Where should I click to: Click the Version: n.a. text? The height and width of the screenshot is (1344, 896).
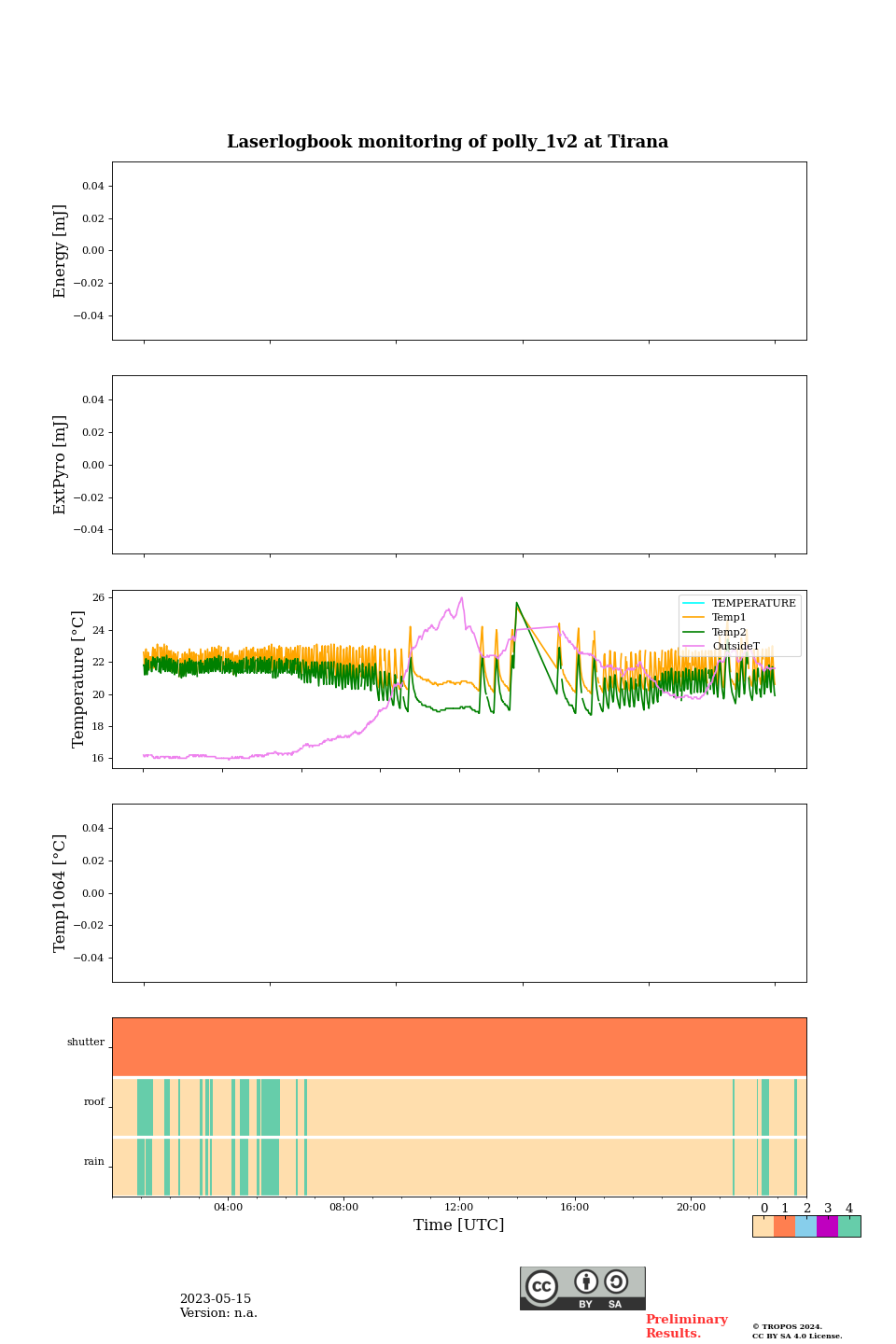click(x=218, y=1313)
